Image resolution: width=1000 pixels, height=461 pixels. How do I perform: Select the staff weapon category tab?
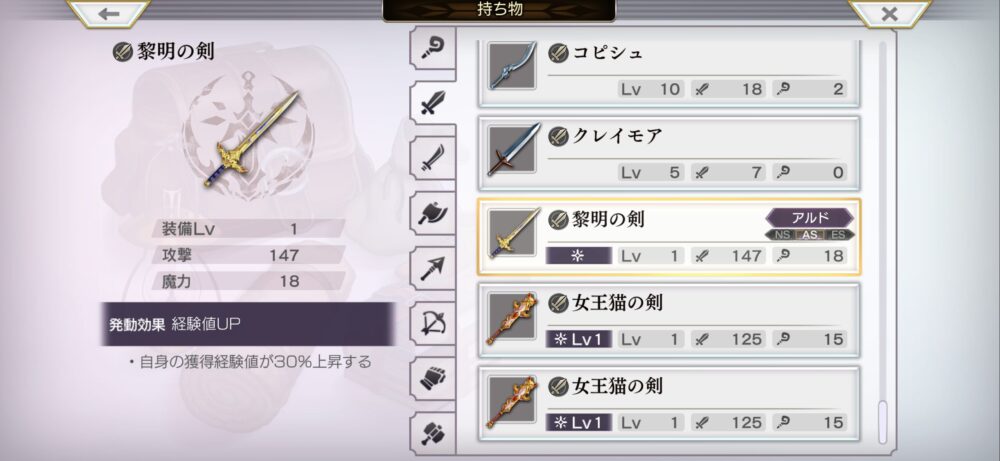(x=433, y=48)
